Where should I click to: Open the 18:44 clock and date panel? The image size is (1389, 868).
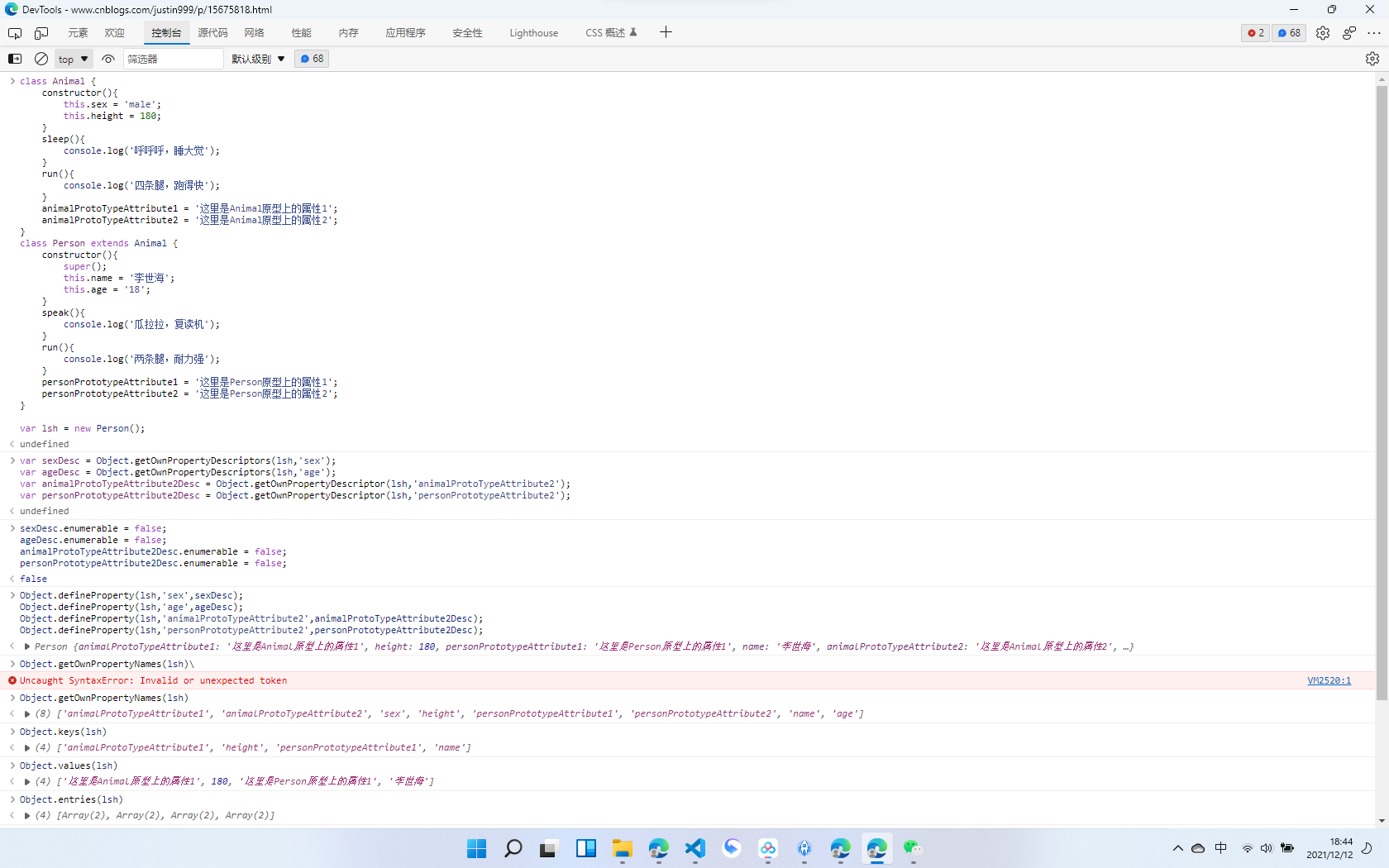click(1329, 848)
